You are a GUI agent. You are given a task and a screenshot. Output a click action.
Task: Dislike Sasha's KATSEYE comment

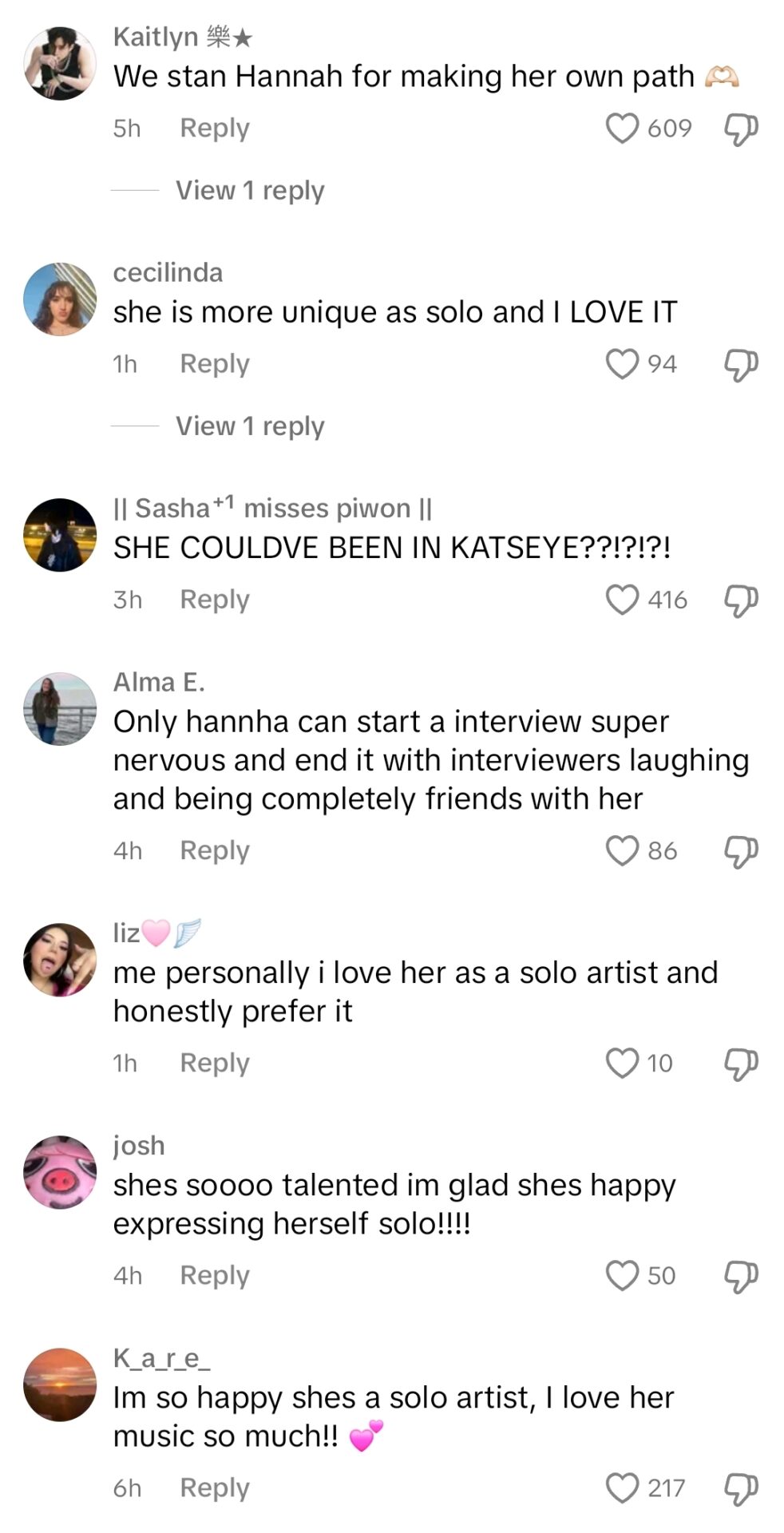tap(740, 600)
